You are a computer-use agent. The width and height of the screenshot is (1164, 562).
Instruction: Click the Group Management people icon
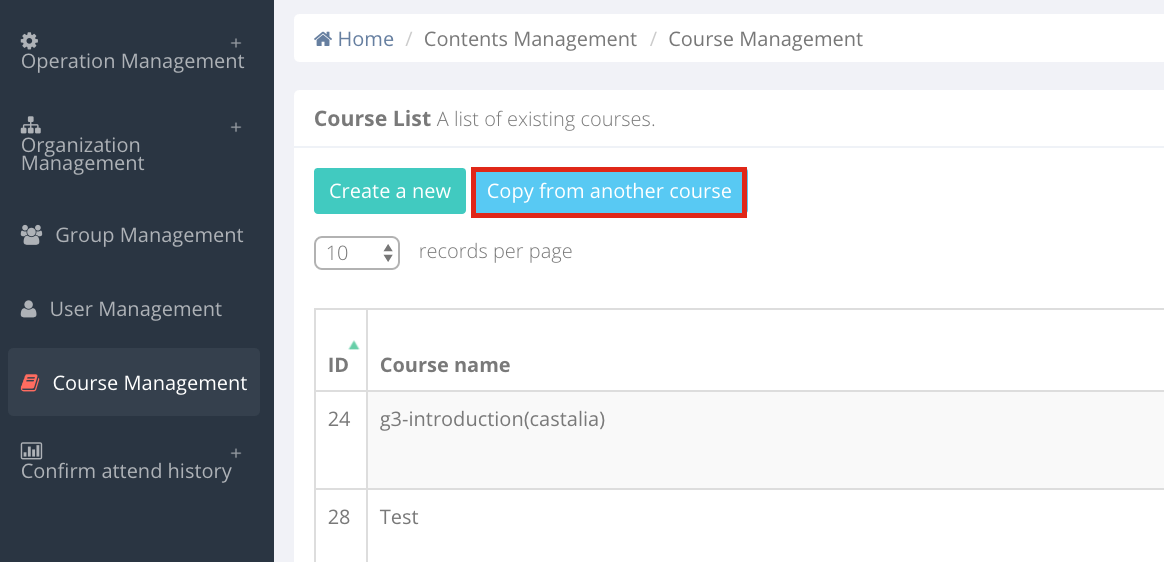pos(31,235)
